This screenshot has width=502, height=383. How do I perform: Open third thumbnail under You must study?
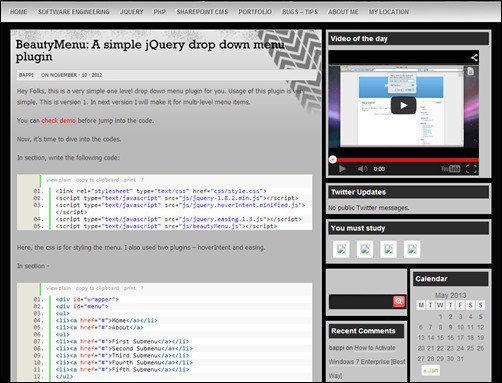point(388,249)
